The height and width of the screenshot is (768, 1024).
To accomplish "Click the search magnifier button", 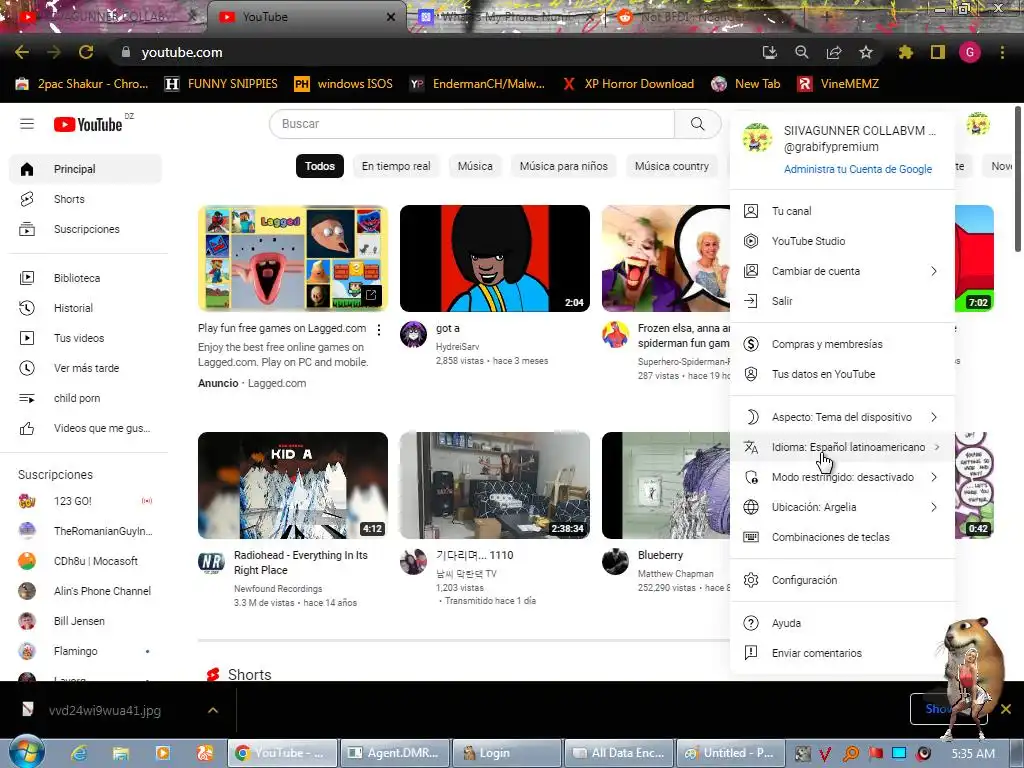I will tap(697, 123).
